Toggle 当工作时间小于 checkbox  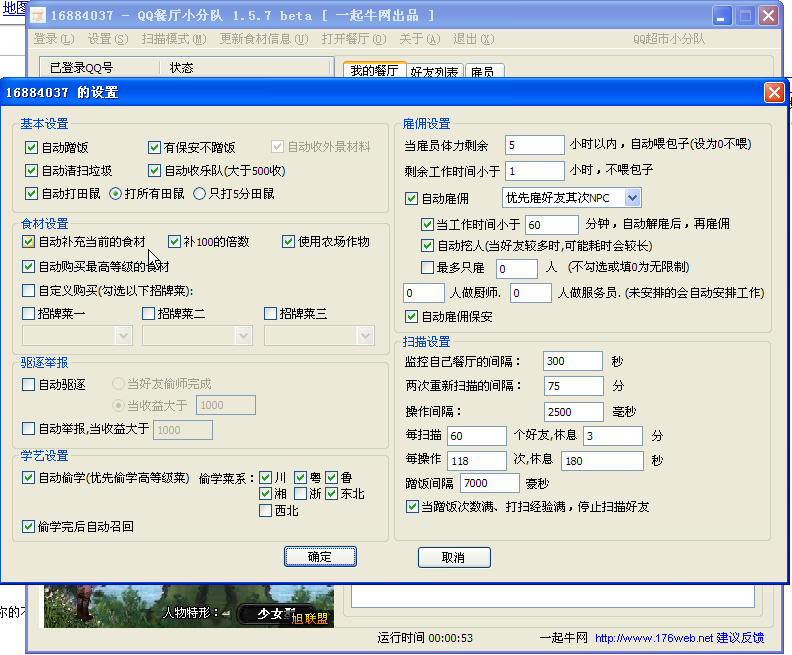[427, 224]
